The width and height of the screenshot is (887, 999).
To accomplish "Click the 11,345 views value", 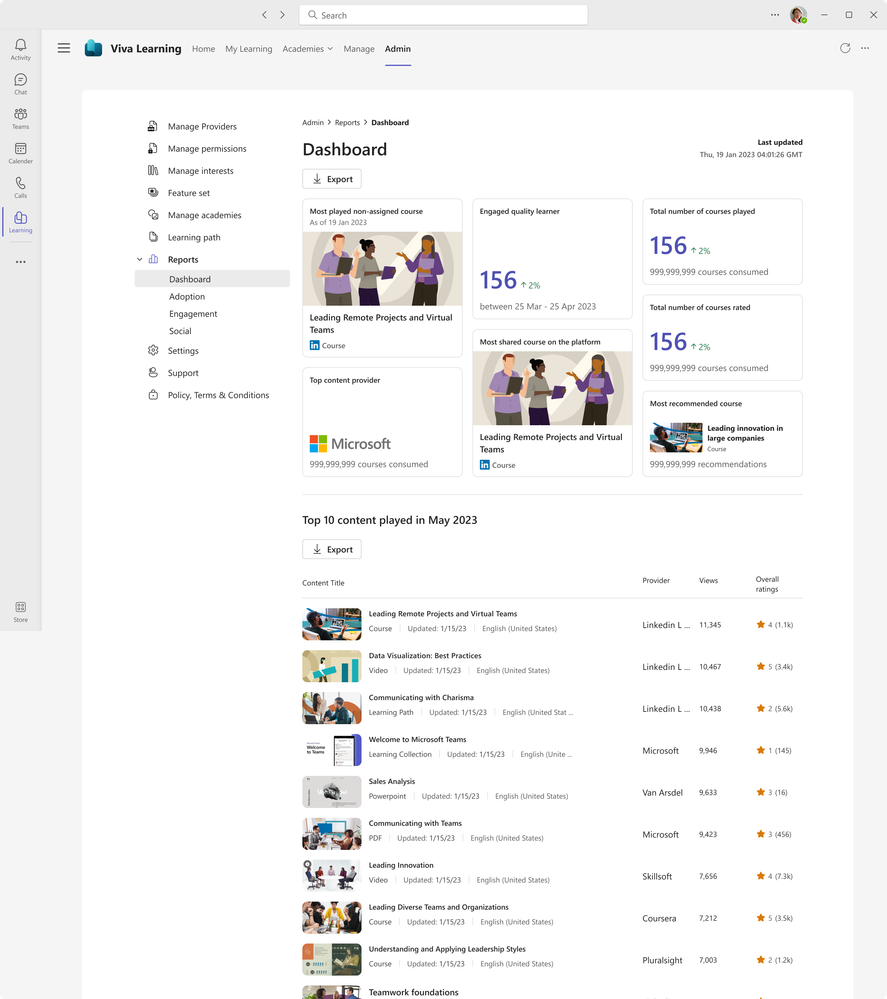I will point(710,625).
